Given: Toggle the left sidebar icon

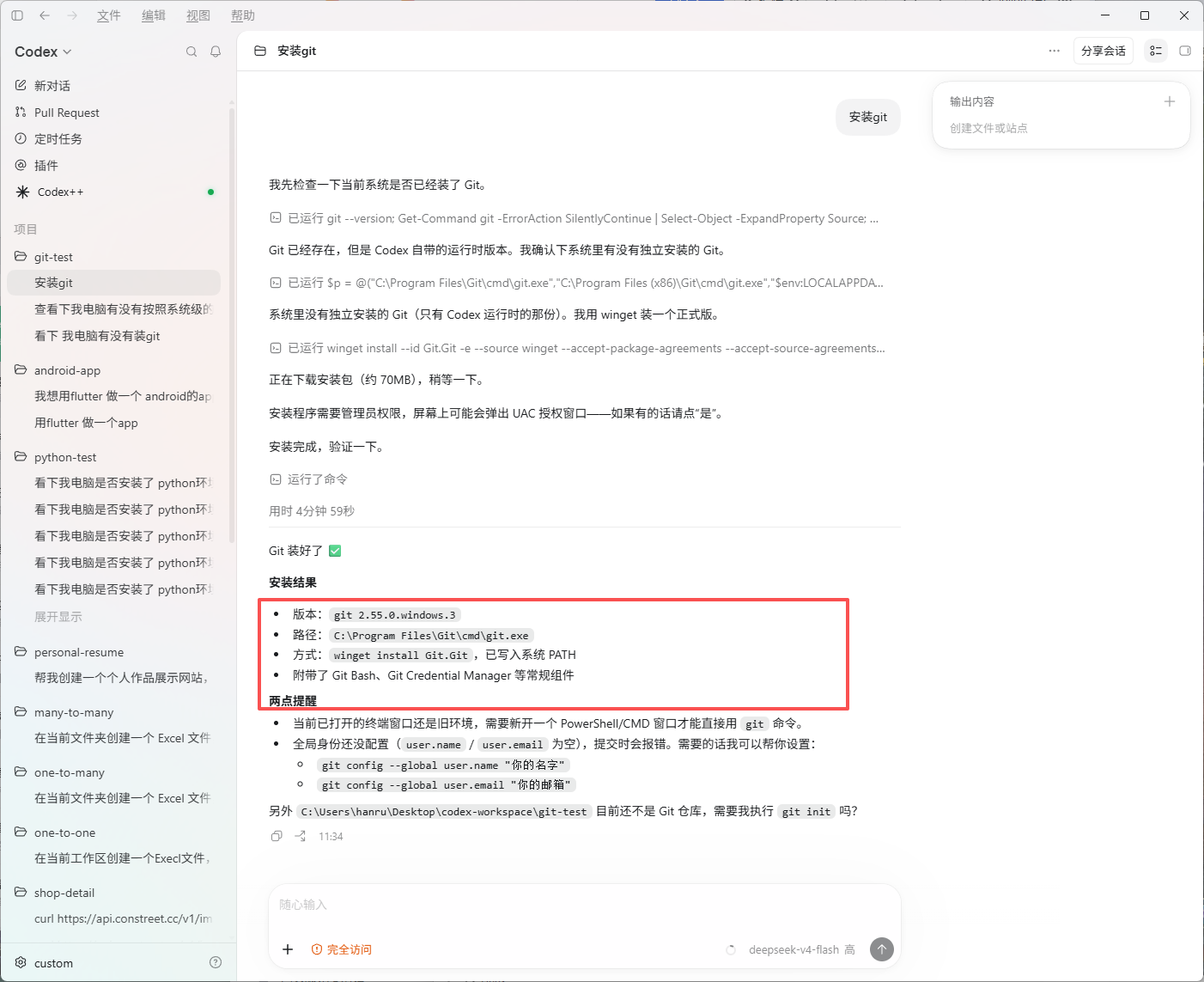Looking at the screenshot, I should [x=17, y=15].
